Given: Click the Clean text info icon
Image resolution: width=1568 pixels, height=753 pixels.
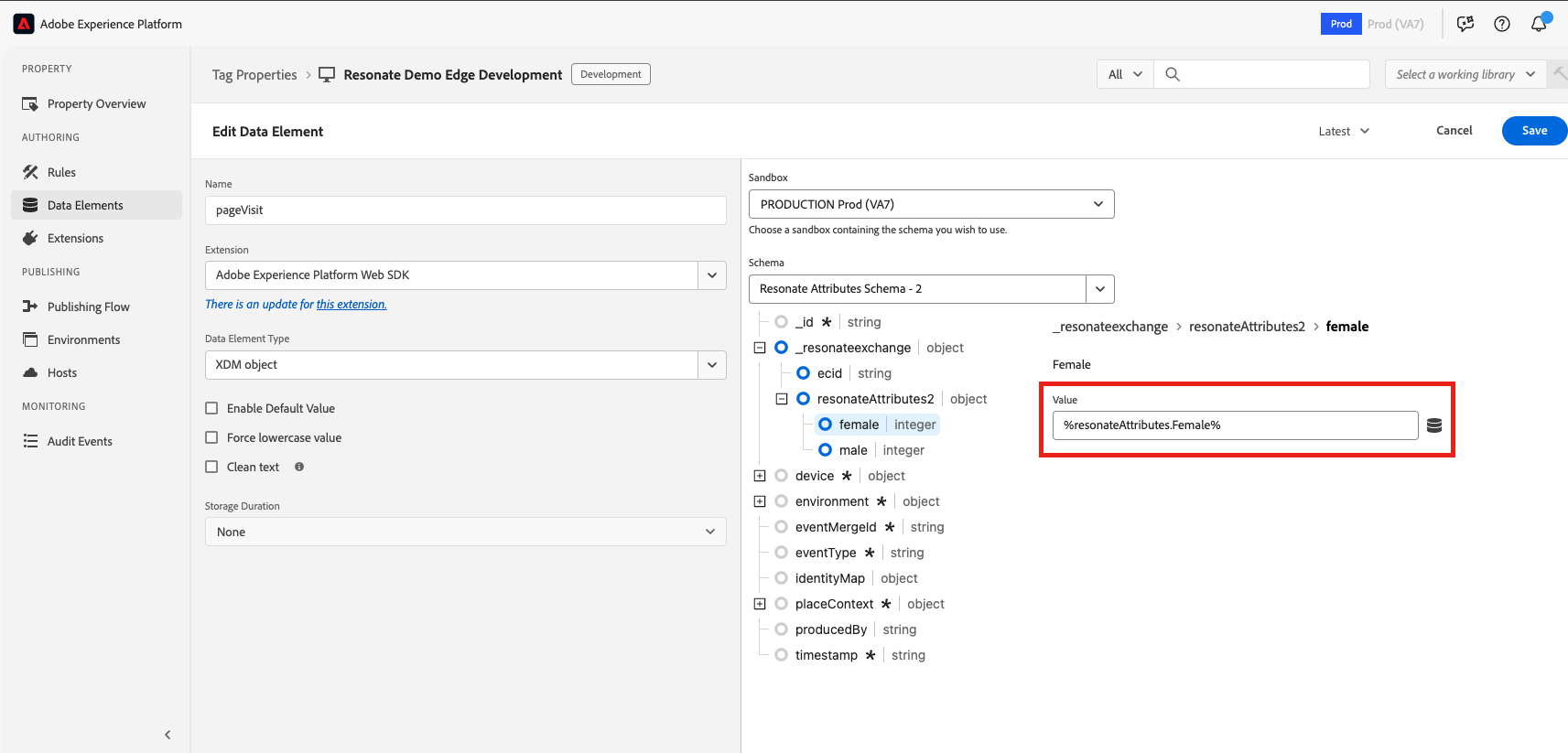Looking at the screenshot, I should pyautogui.click(x=299, y=467).
